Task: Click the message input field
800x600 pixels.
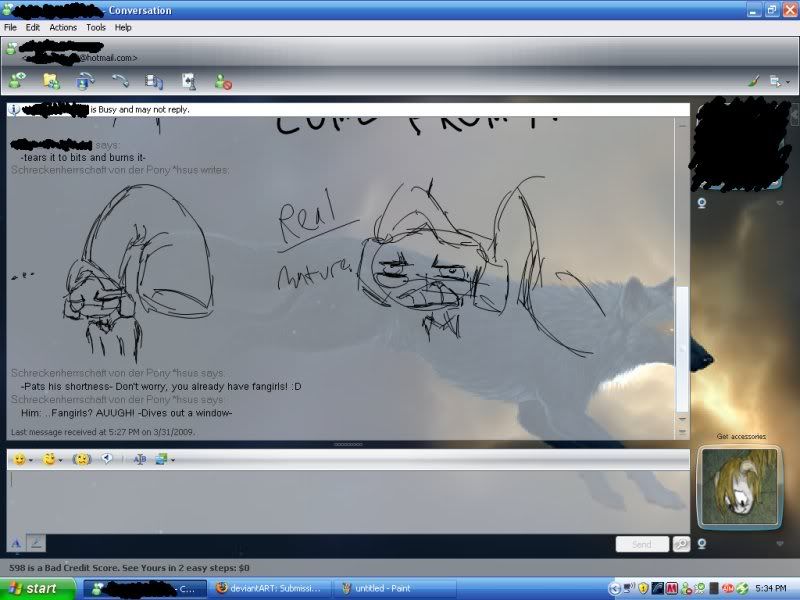Action: coord(340,500)
